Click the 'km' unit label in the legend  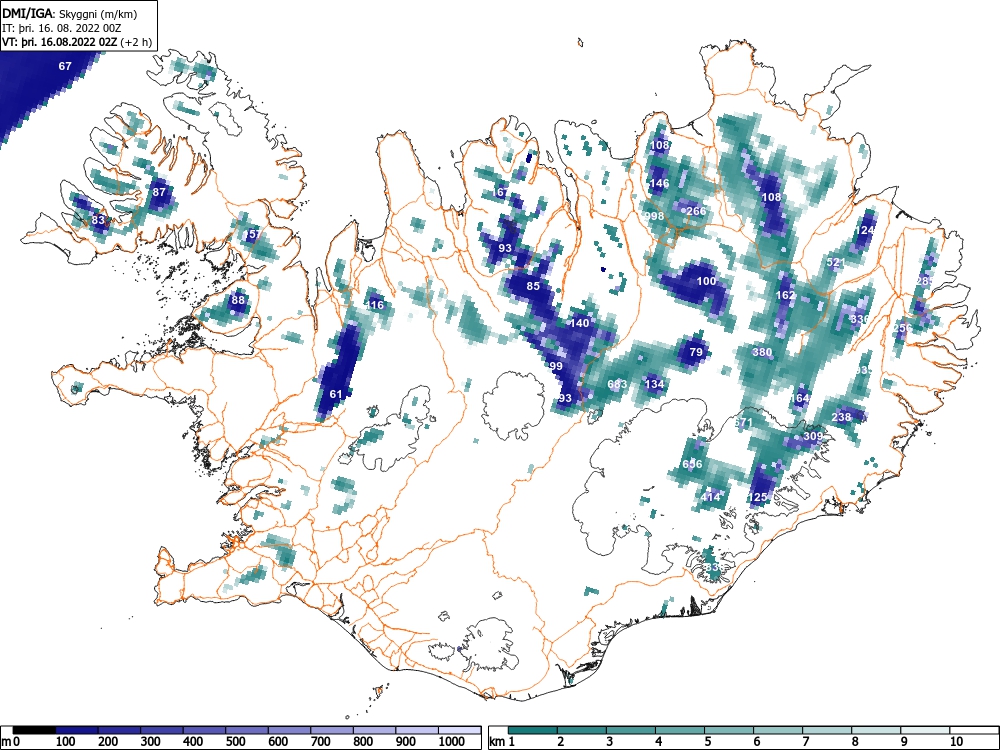click(x=496, y=742)
